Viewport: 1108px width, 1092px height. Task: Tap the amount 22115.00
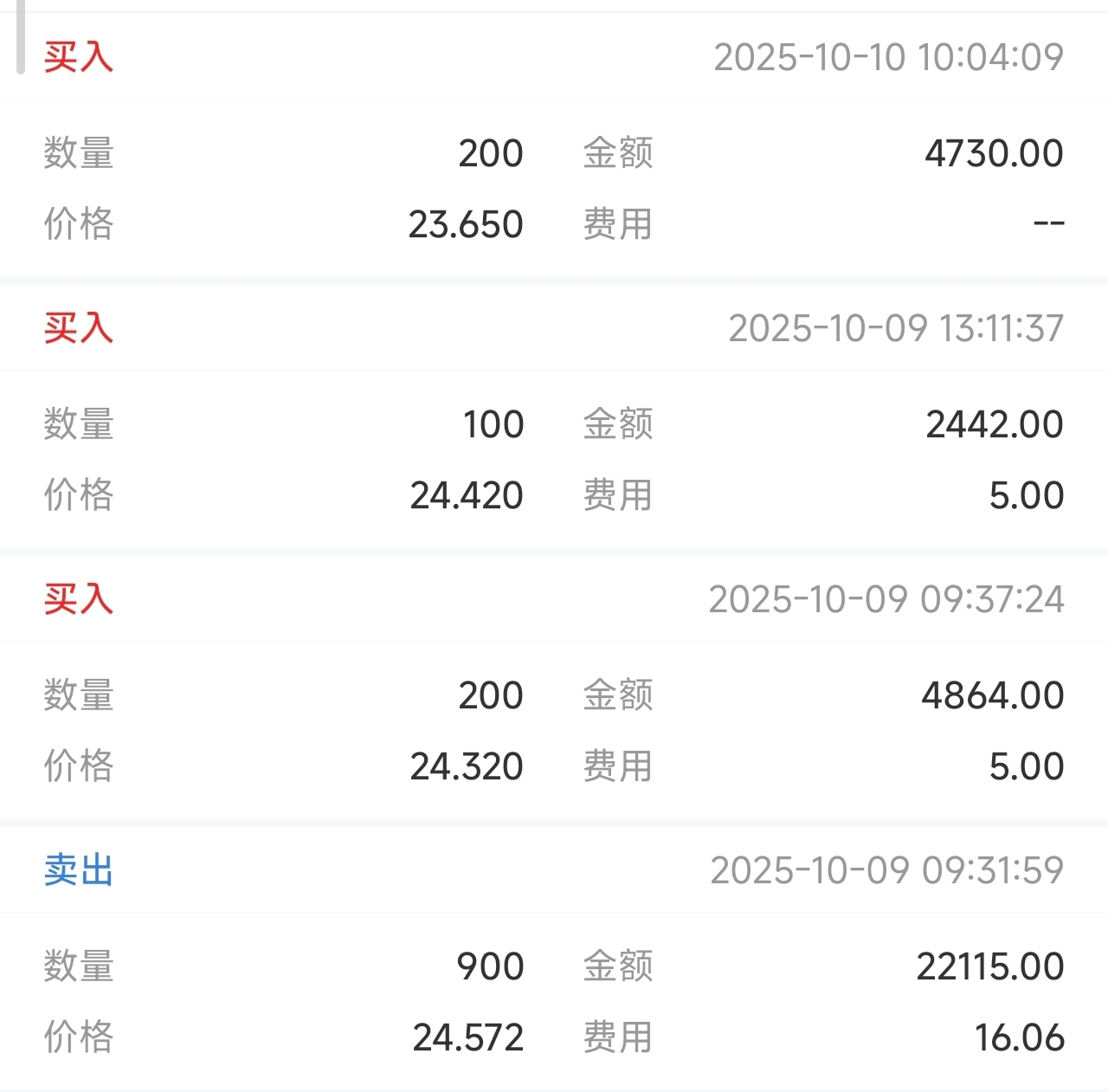coord(990,966)
